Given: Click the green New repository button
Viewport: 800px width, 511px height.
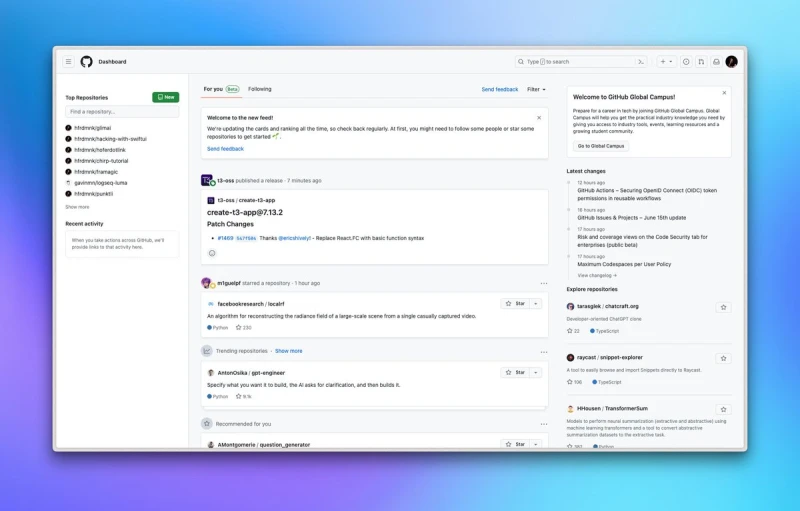Looking at the screenshot, I should [166, 97].
